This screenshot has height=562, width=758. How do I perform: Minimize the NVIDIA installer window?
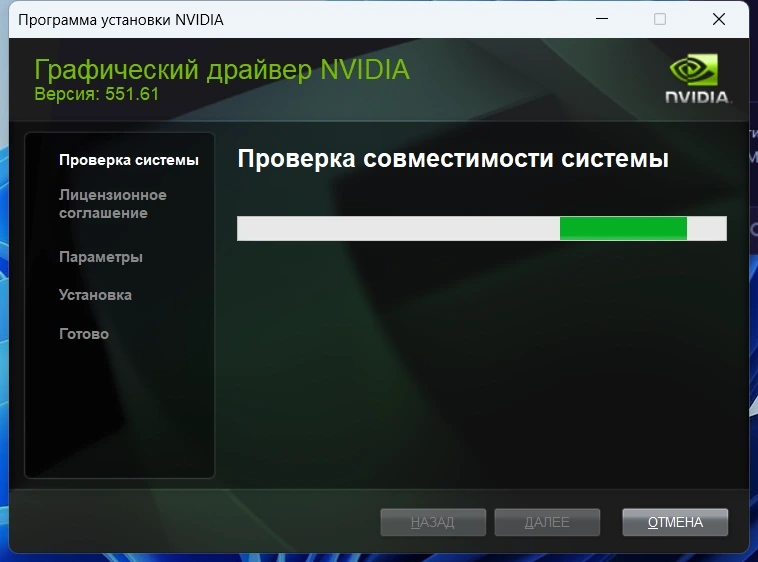click(x=602, y=19)
